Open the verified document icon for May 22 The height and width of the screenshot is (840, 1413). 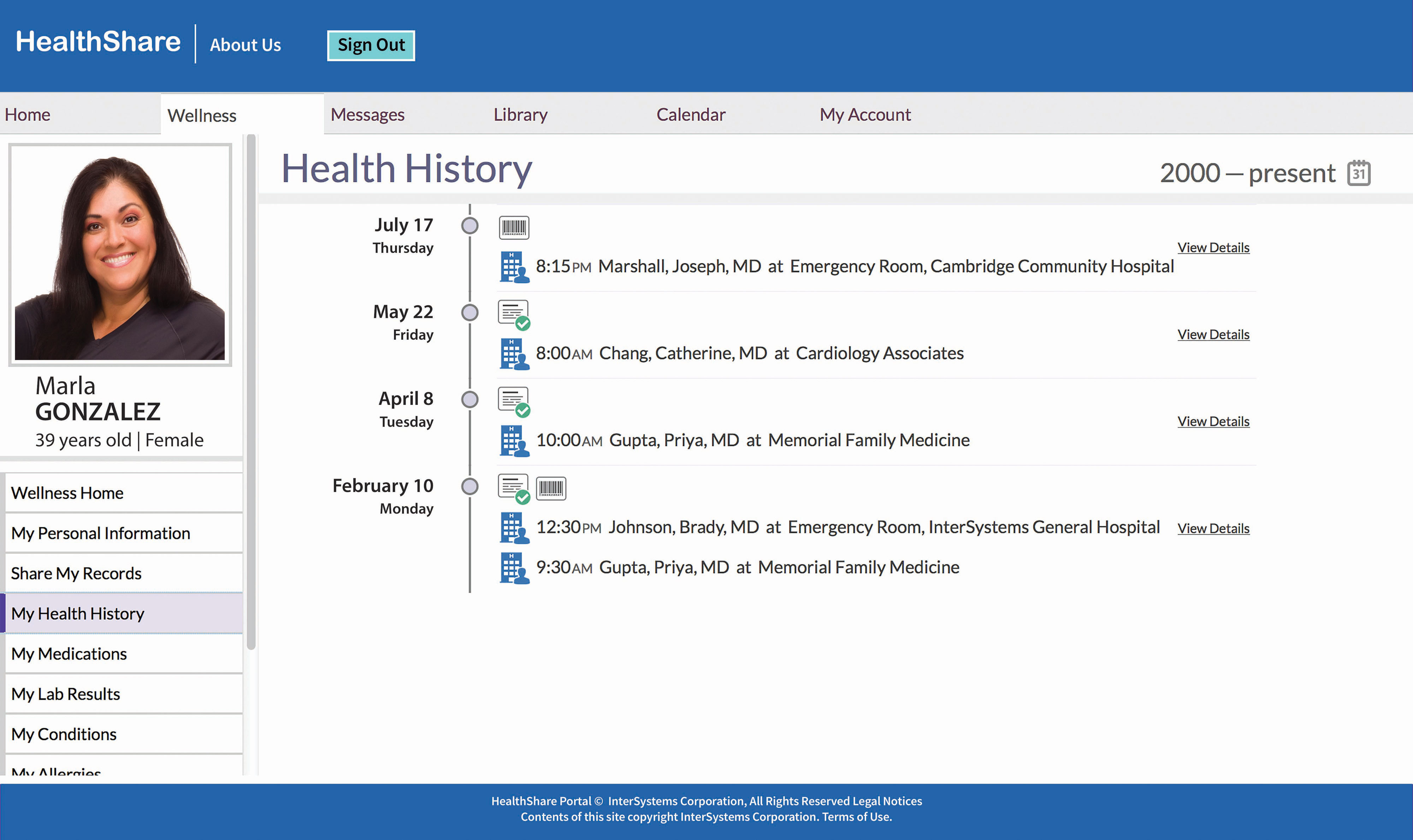point(514,314)
